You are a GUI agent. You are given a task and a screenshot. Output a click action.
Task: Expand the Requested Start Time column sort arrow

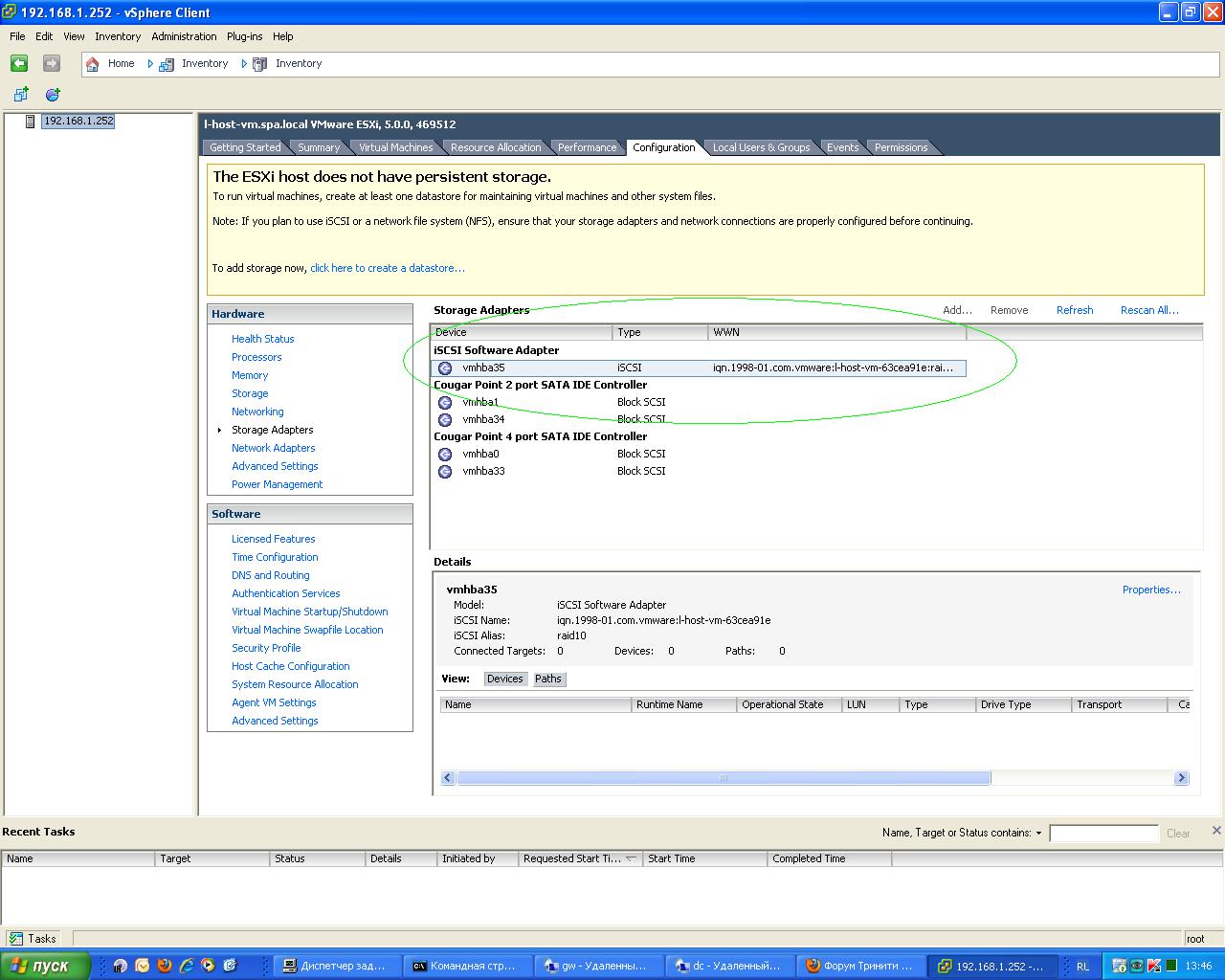[630, 859]
